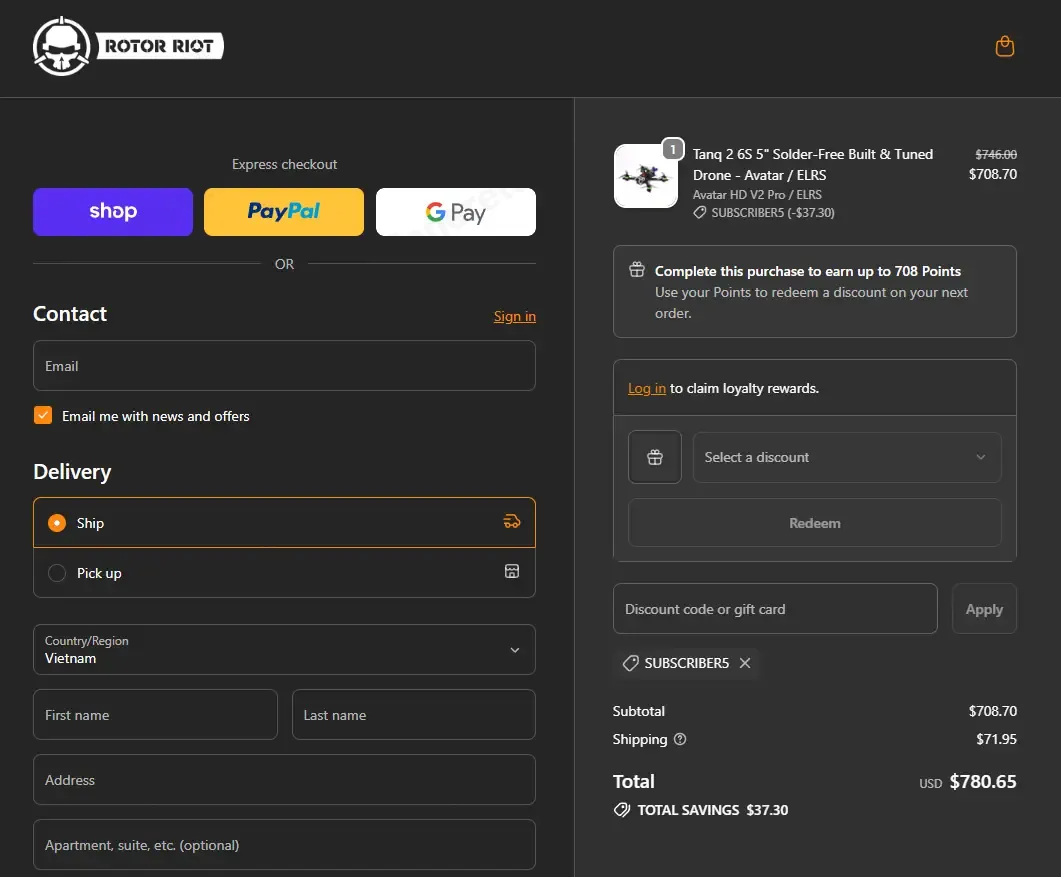Click the SUBSCRIBER5 (-$37.30) line under product

tap(763, 212)
